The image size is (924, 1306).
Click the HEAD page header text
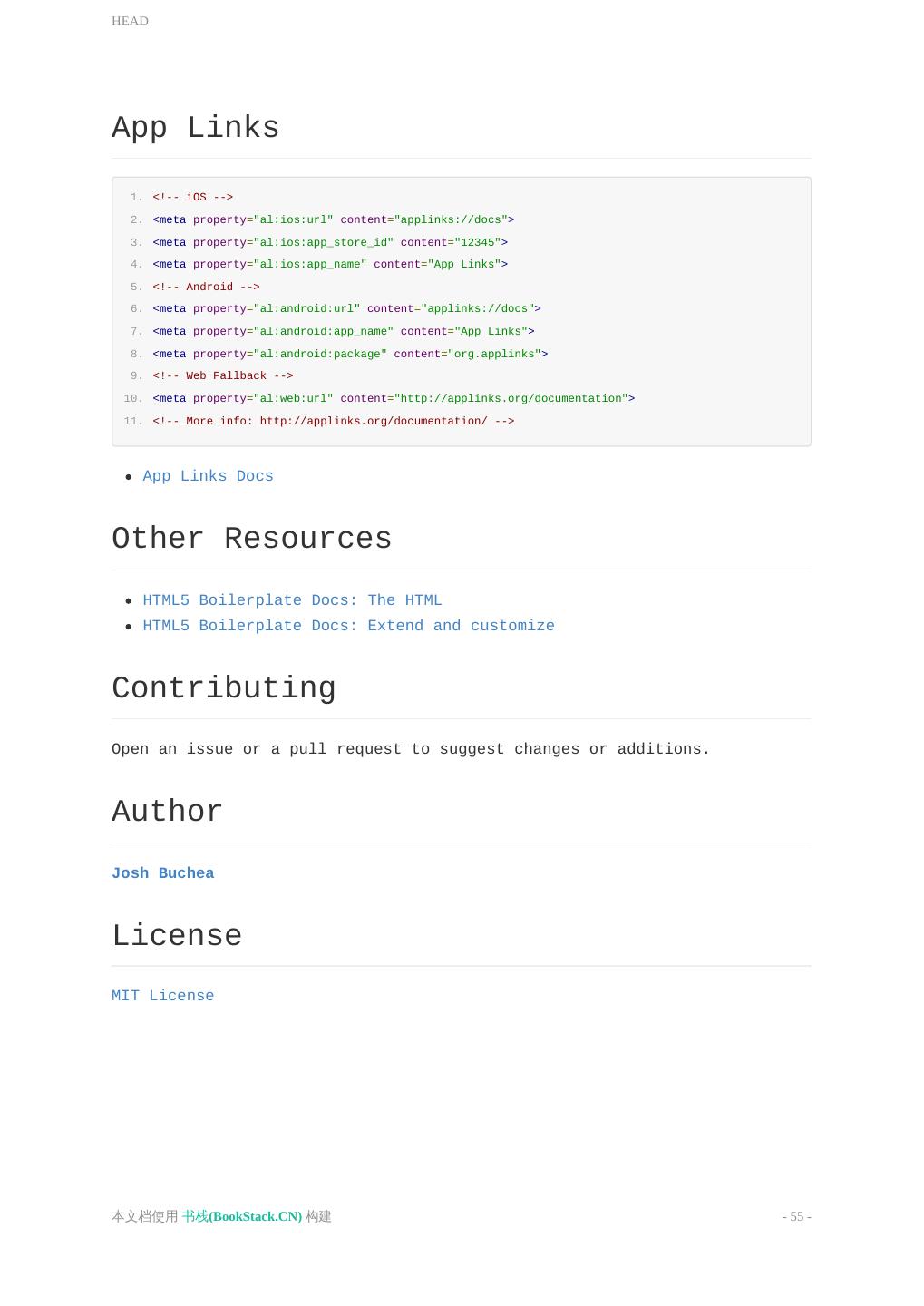coord(130,21)
